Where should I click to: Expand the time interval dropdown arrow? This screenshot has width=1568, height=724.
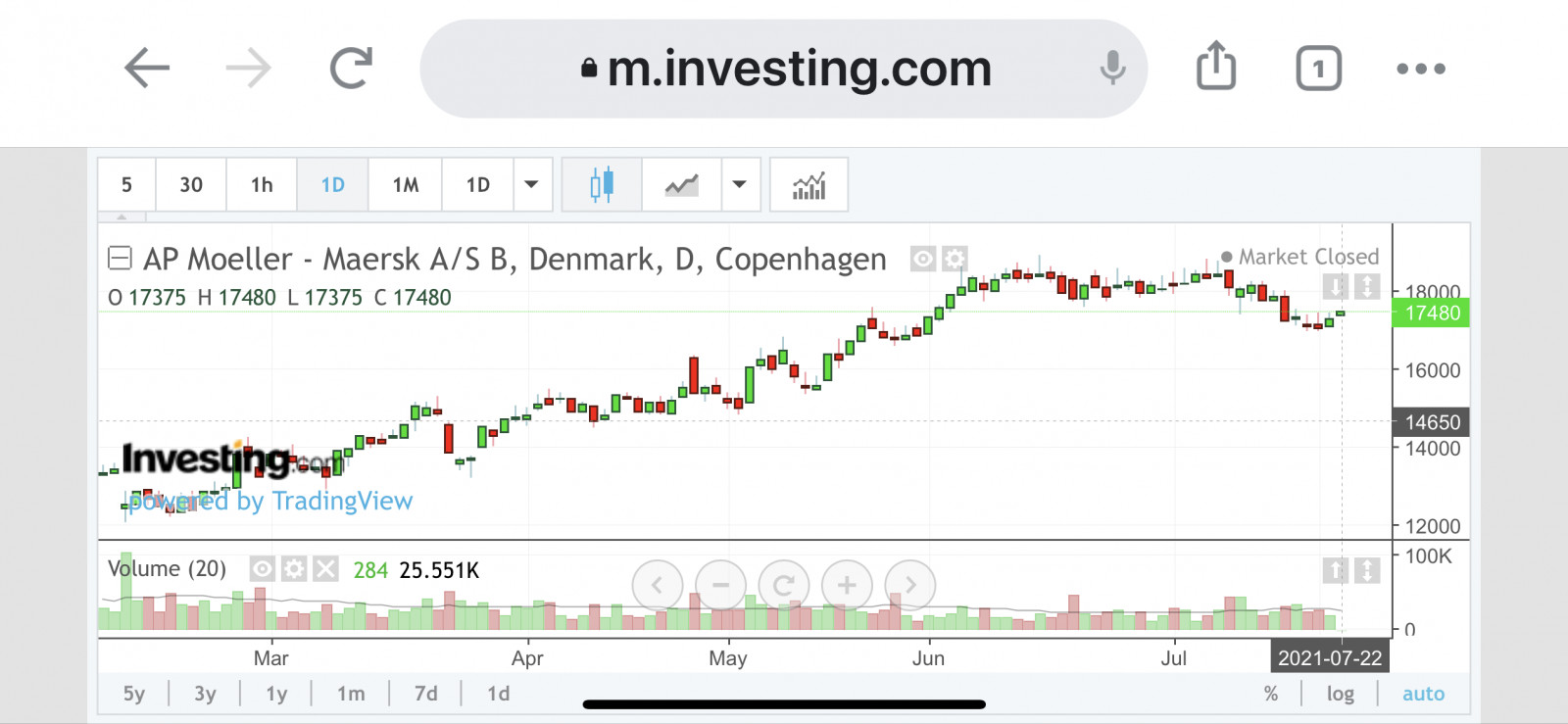(x=531, y=184)
